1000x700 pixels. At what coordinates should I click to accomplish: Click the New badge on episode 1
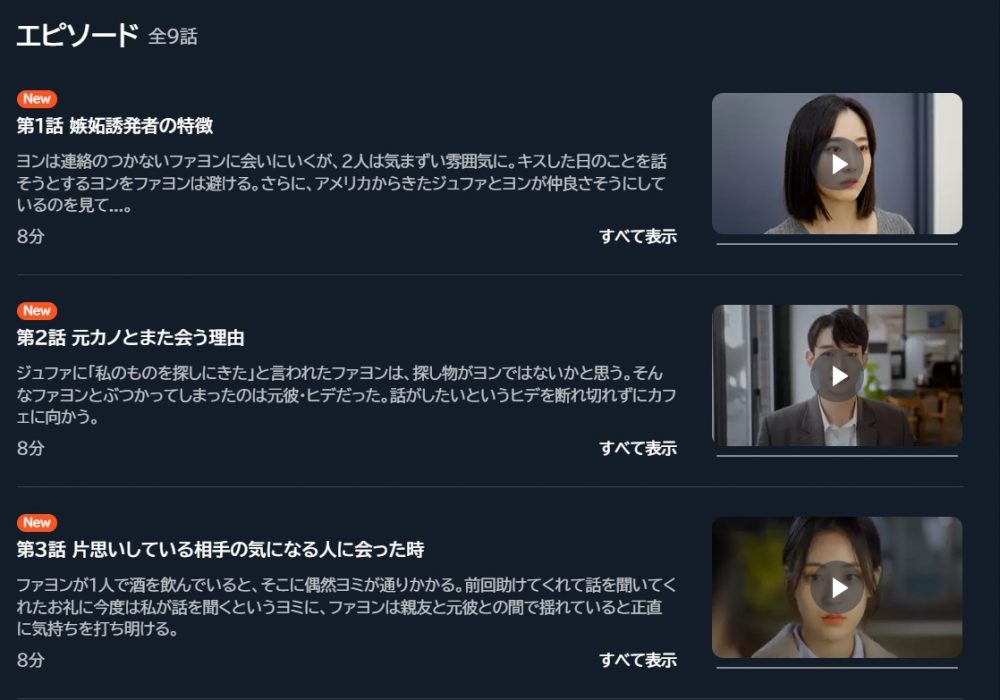tap(37, 99)
